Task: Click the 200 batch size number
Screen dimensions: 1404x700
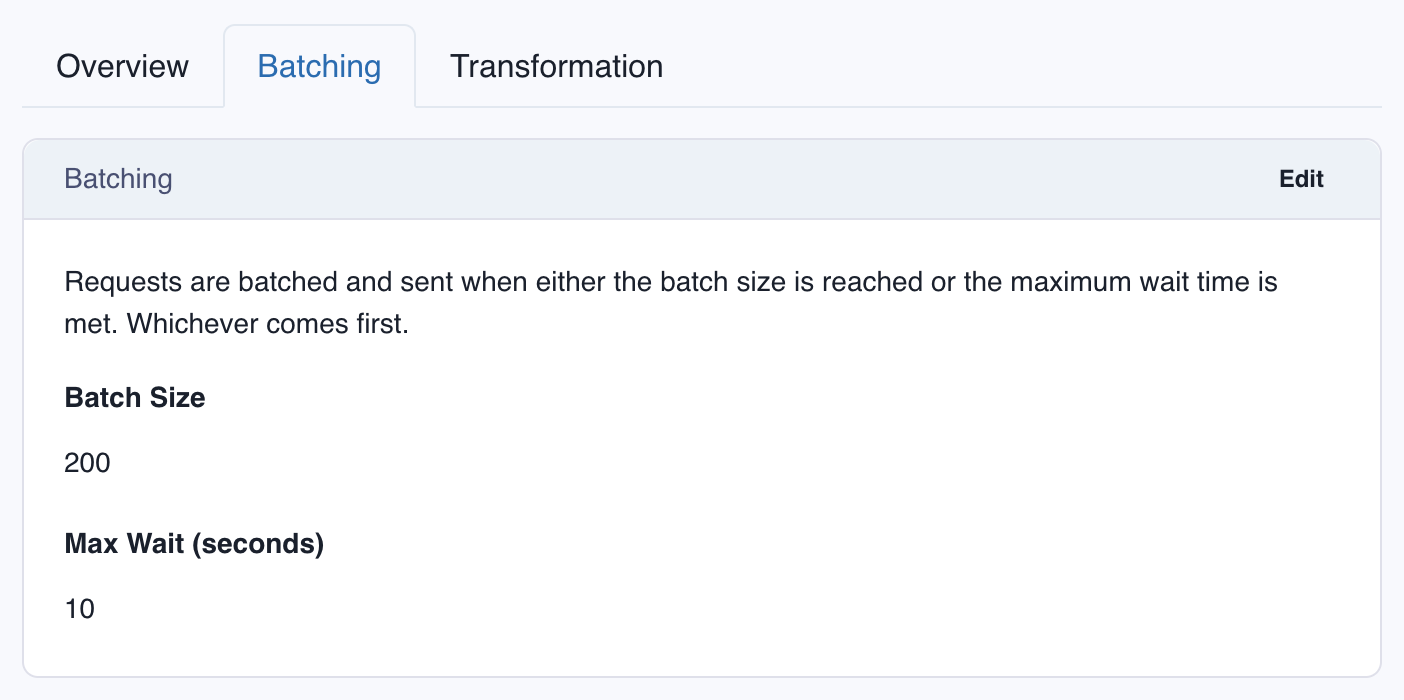Action: tap(86, 463)
